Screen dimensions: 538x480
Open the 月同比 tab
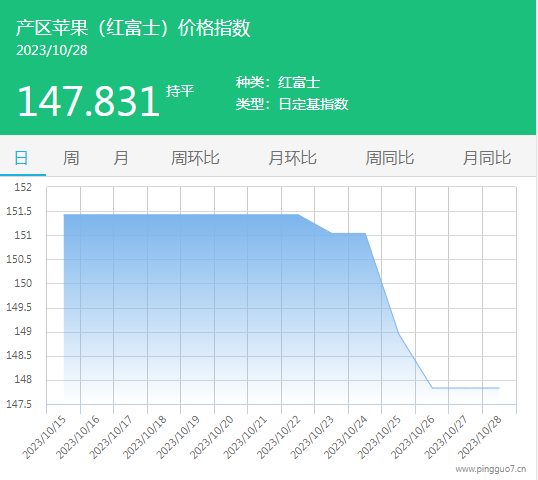(x=487, y=158)
